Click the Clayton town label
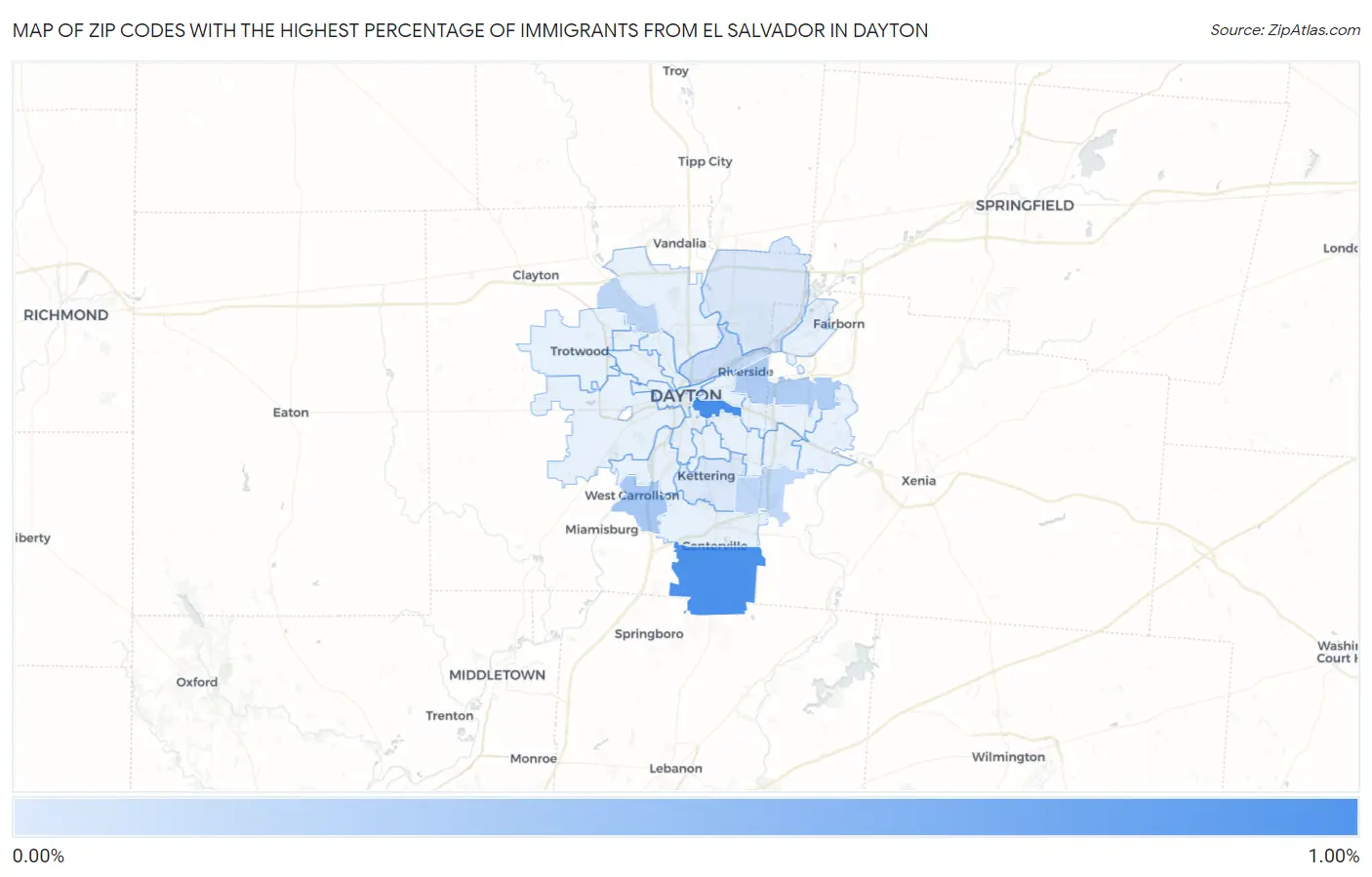 click(x=536, y=276)
